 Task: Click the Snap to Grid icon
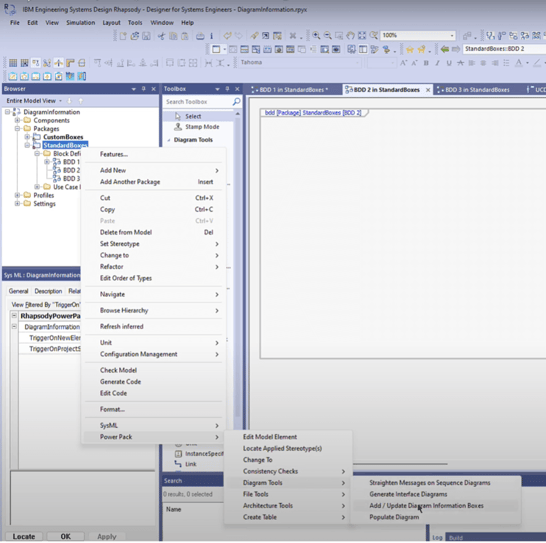coord(24,63)
